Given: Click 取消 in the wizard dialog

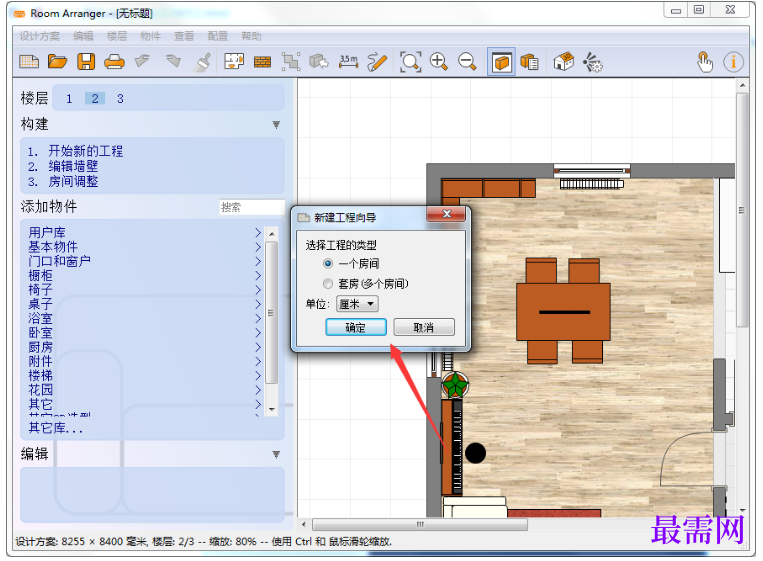Looking at the screenshot, I should (x=424, y=327).
